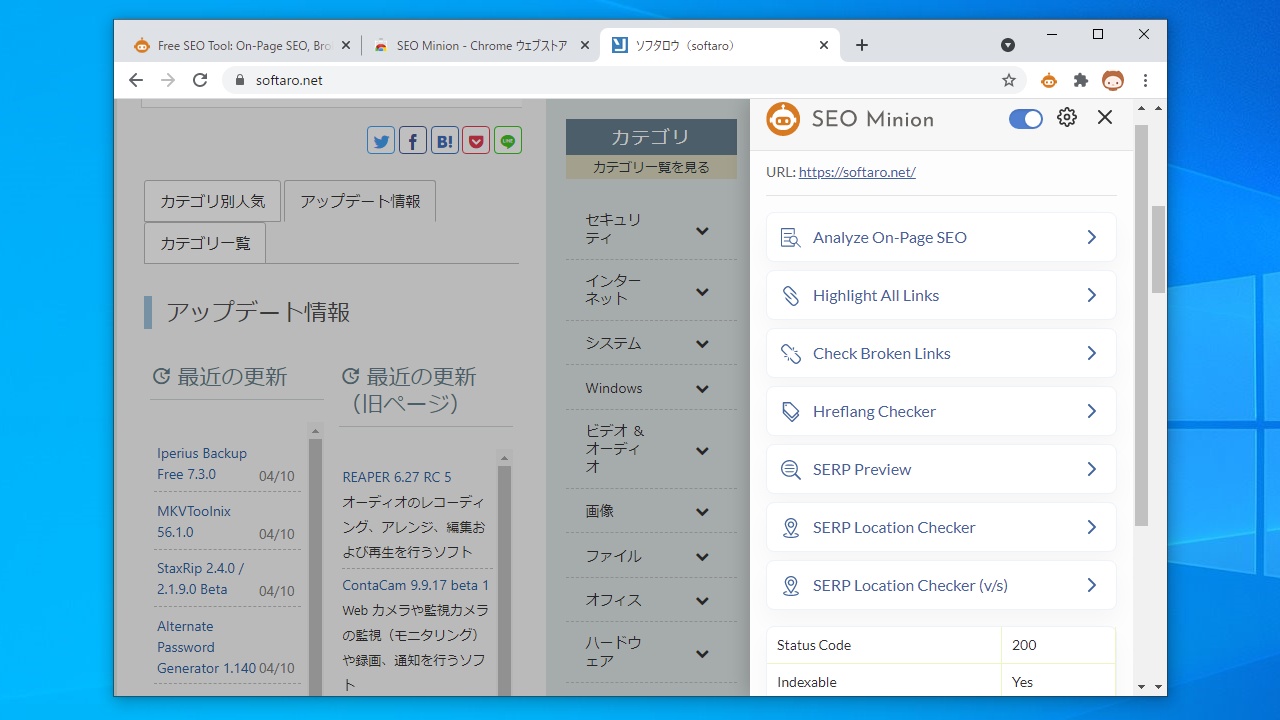
Task: Open Alternate Password Generator 1.140 link
Action: tap(206, 647)
